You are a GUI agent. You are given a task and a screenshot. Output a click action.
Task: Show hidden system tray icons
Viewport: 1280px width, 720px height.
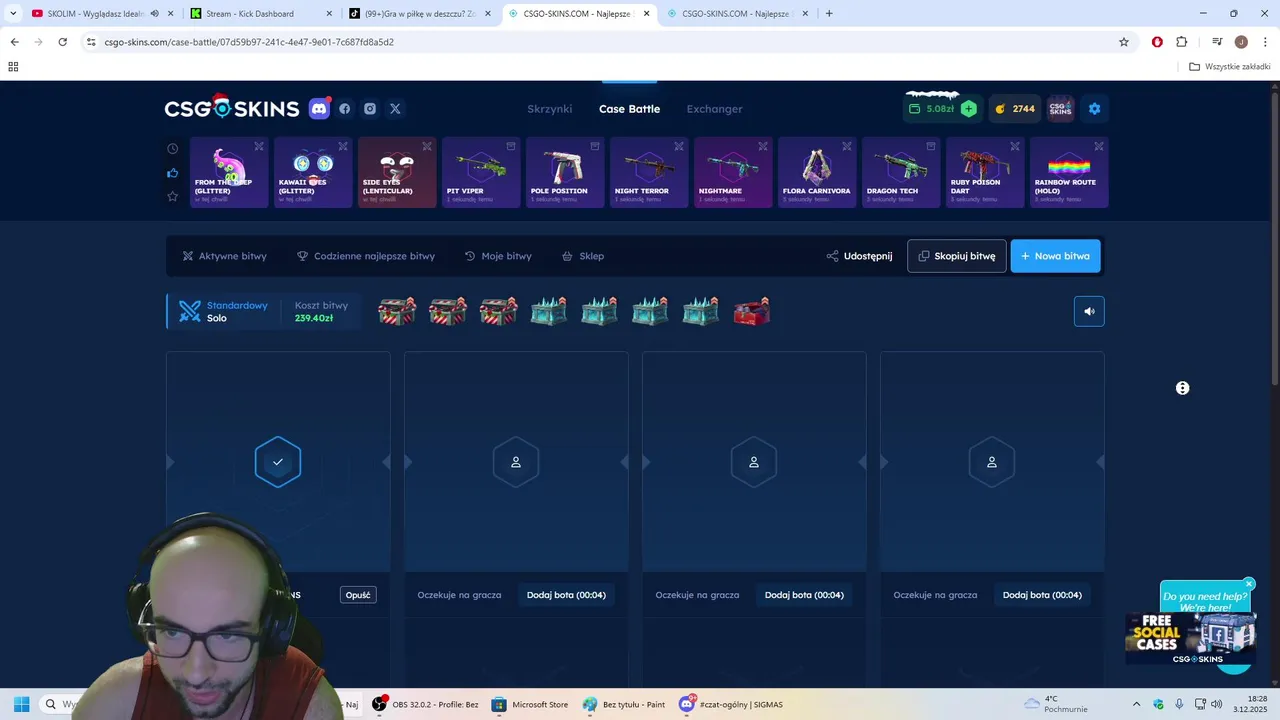coord(1136,704)
